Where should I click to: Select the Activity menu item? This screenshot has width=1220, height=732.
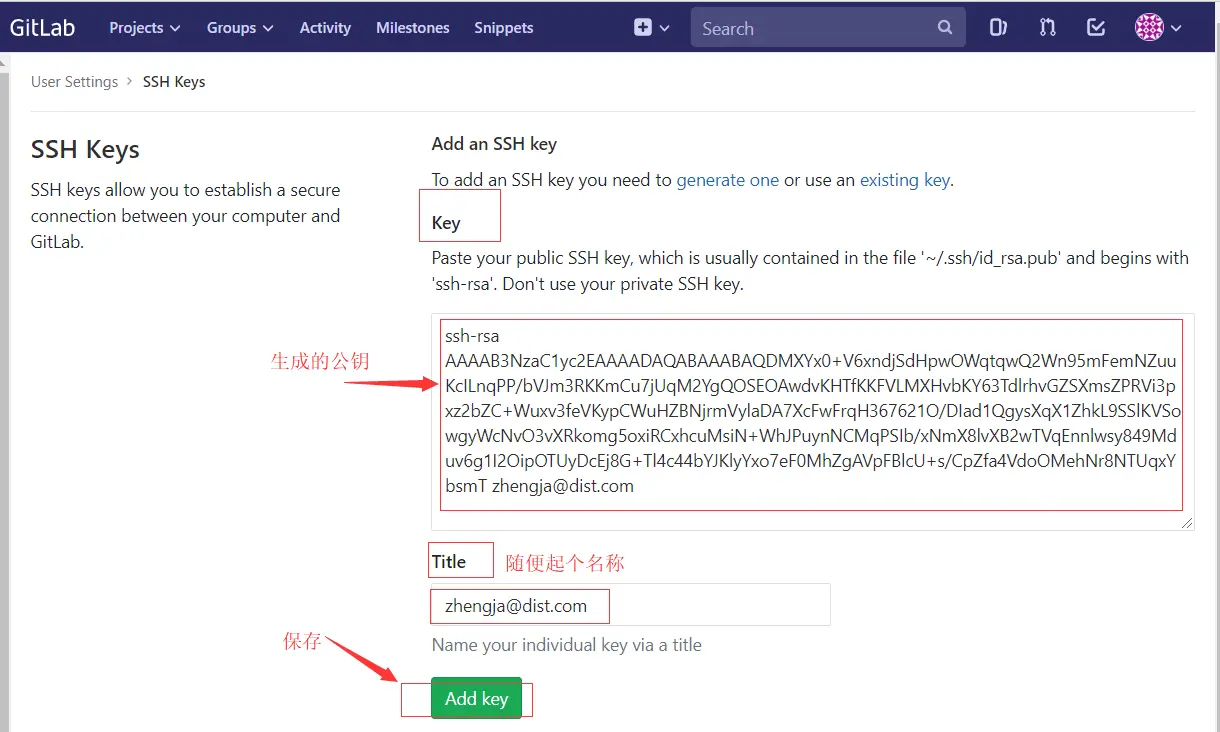pyautogui.click(x=325, y=28)
